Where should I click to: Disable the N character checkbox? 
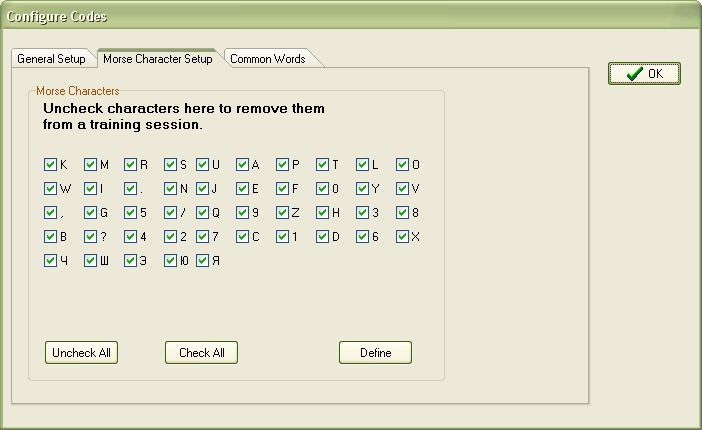171,189
